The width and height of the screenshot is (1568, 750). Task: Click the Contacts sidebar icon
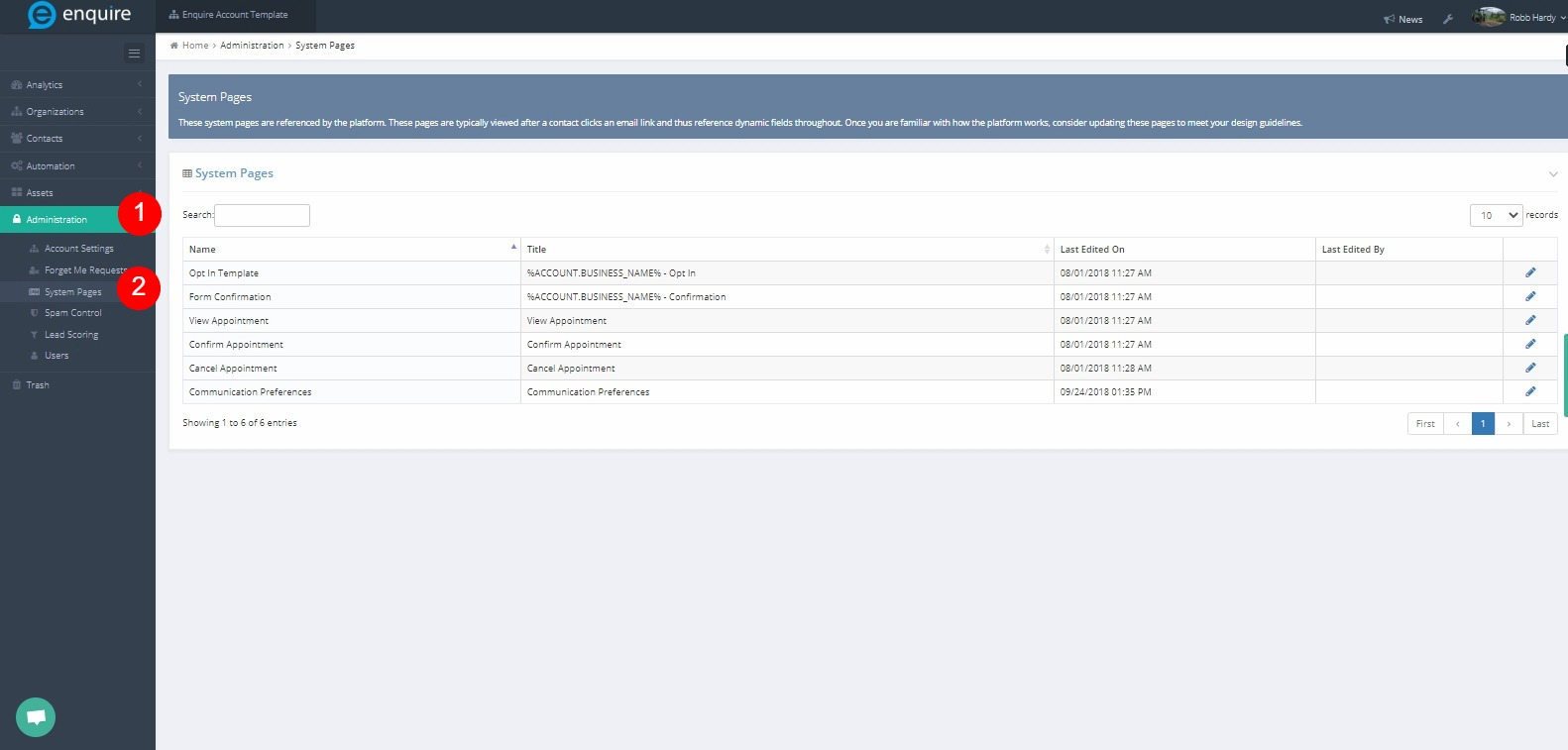click(x=17, y=139)
